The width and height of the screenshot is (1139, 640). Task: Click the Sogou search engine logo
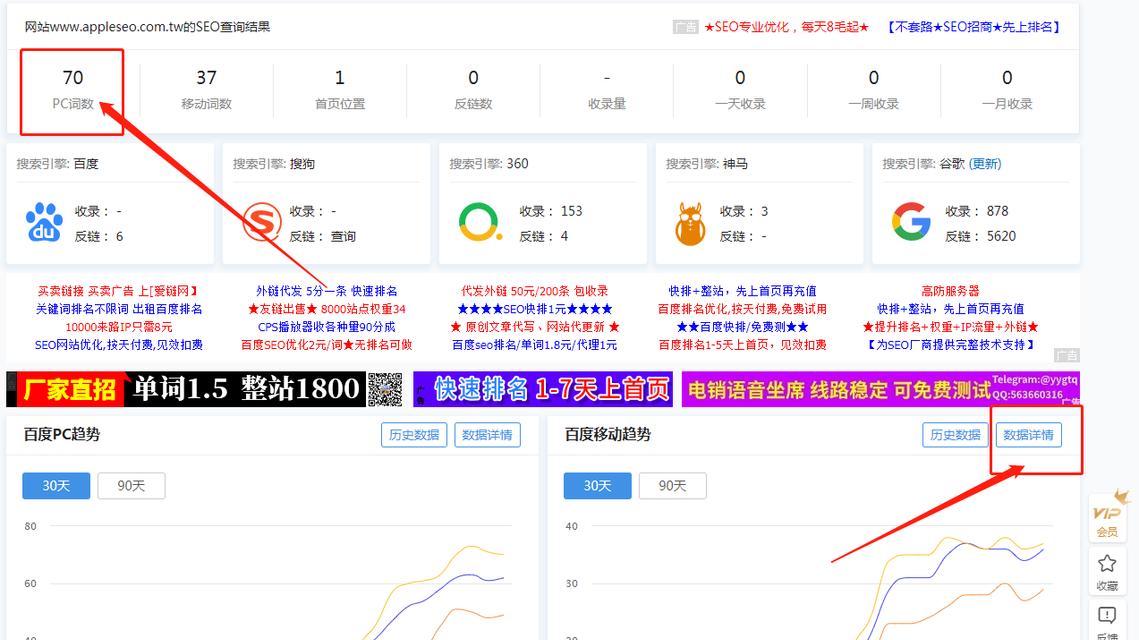tap(262, 222)
